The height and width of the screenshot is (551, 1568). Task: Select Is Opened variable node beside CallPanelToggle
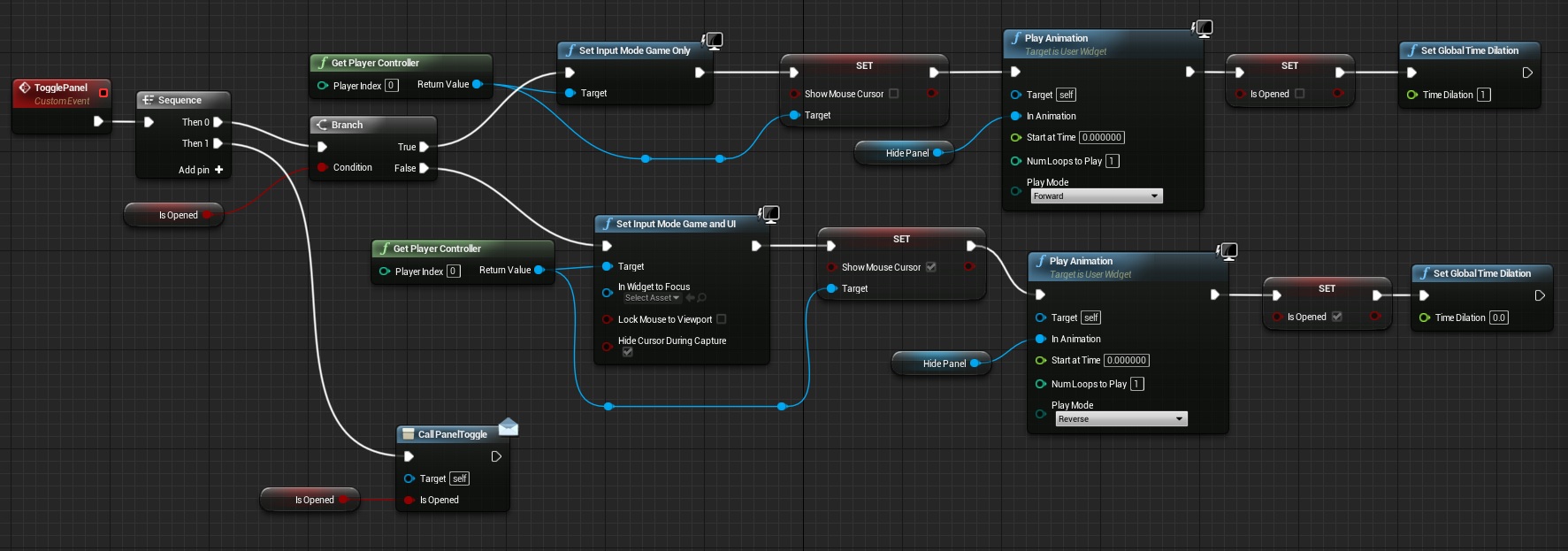pos(310,500)
